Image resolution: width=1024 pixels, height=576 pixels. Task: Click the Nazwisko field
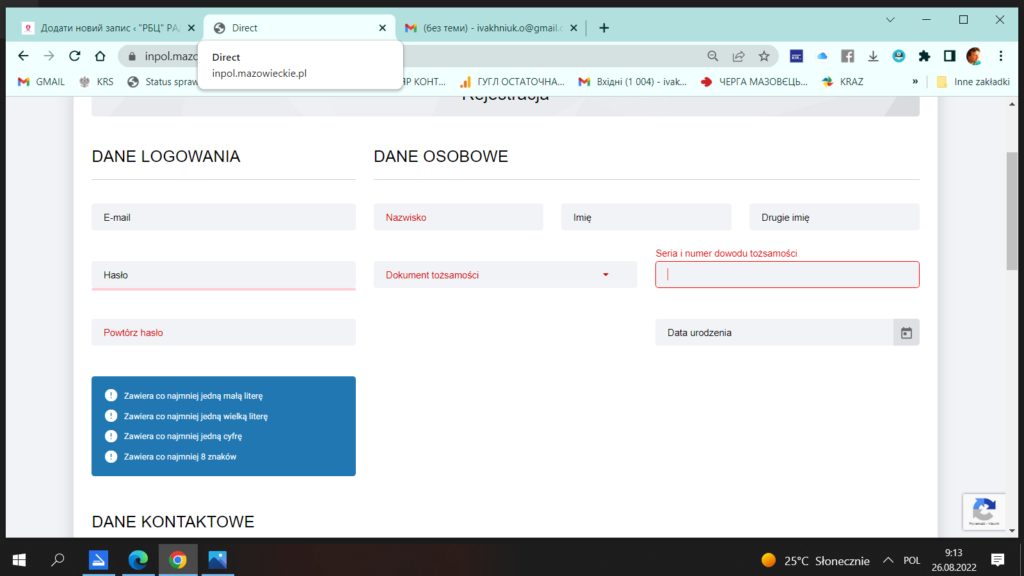click(458, 217)
